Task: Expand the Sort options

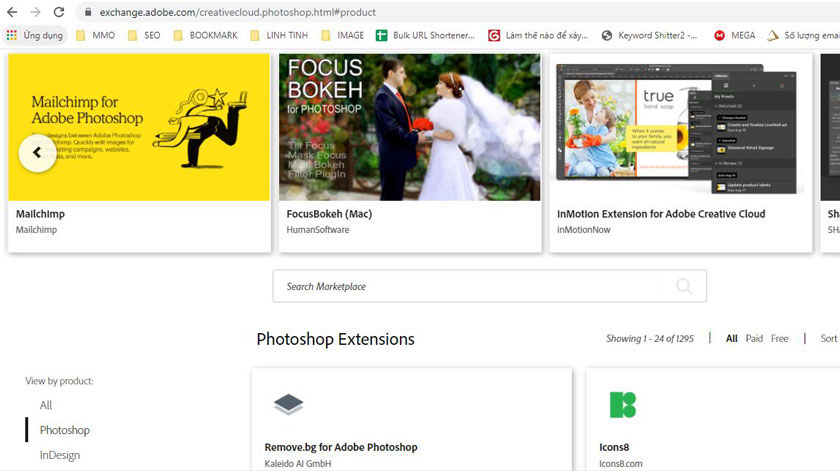Action: coord(828,338)
